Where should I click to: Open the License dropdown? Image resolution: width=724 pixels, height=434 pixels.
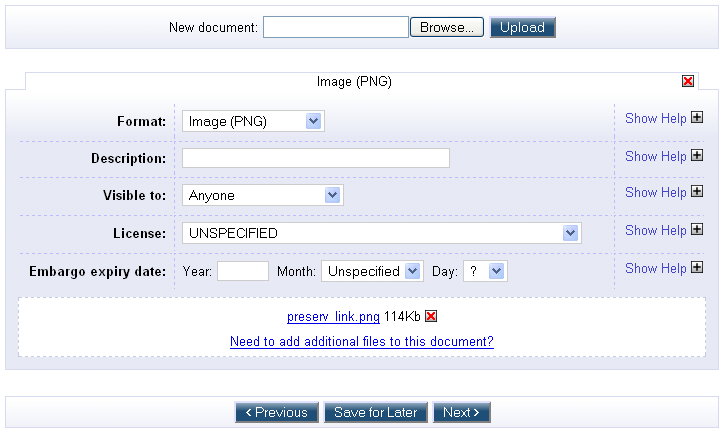tap(381, 233)
